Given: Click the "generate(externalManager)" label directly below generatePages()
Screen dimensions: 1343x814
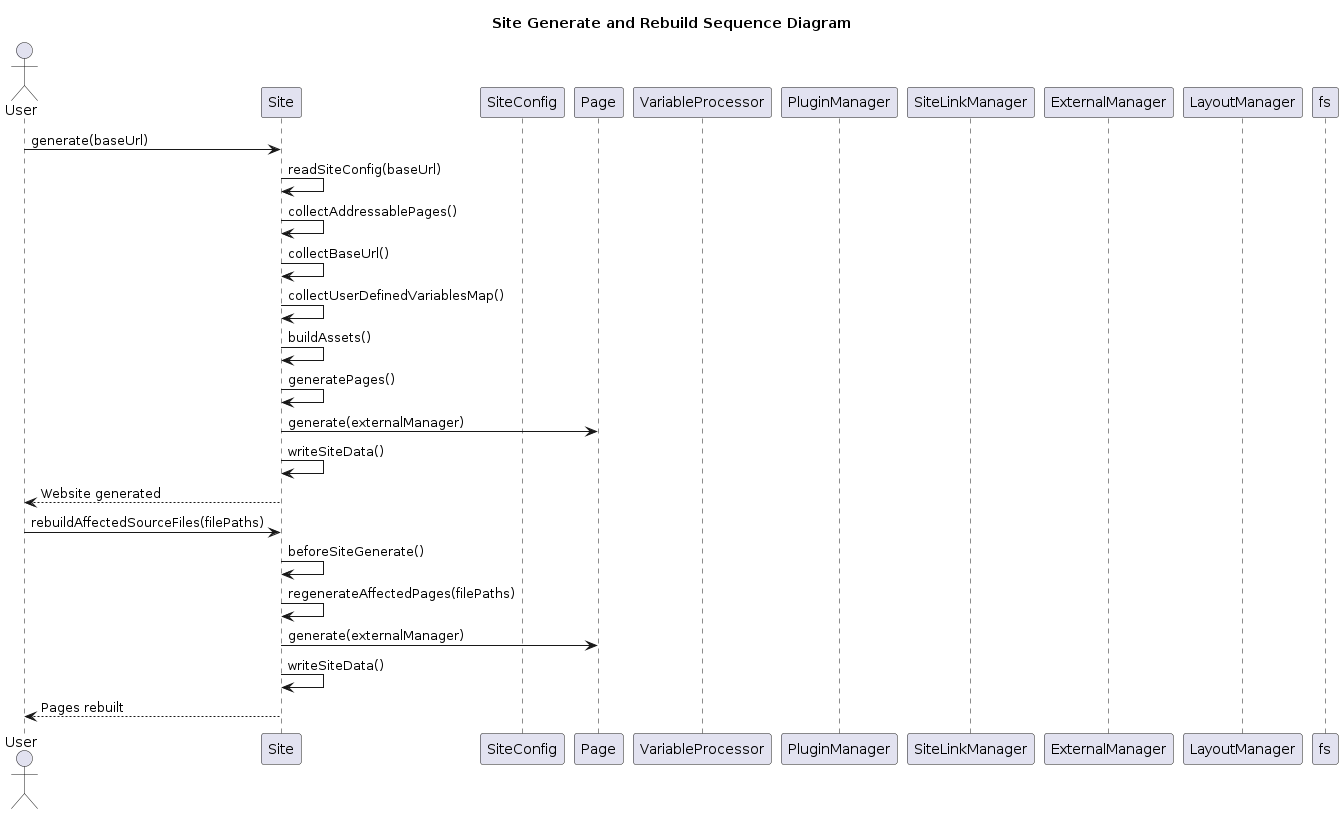Looking at the screenshot, I should [376, 422].
